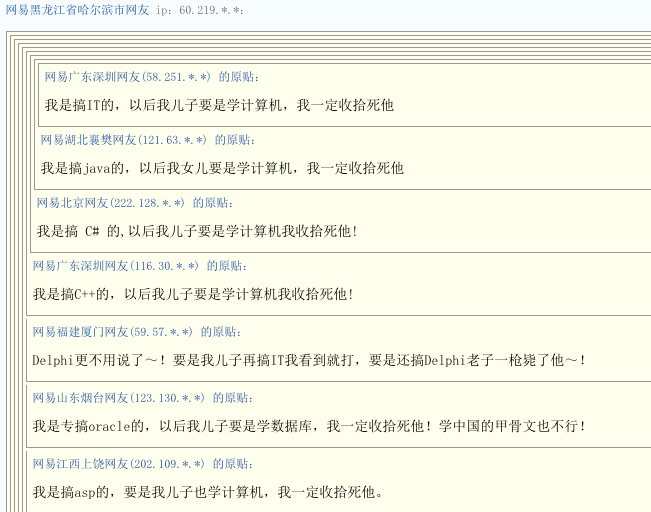Click the 网易江西上饶网友 (202.109.*.*) author link
Viewport: 651px width, 512px height.
coord(118,463)
